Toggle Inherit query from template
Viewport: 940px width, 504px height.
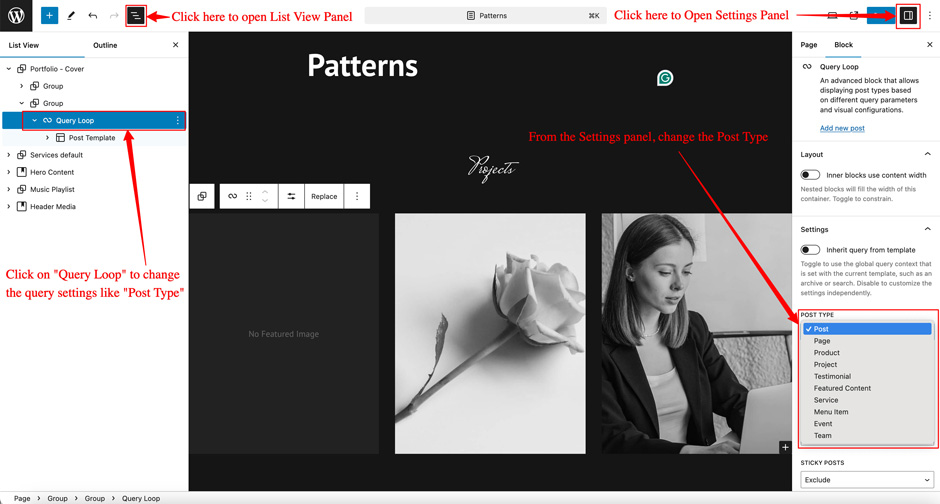[x=810, y=250]
